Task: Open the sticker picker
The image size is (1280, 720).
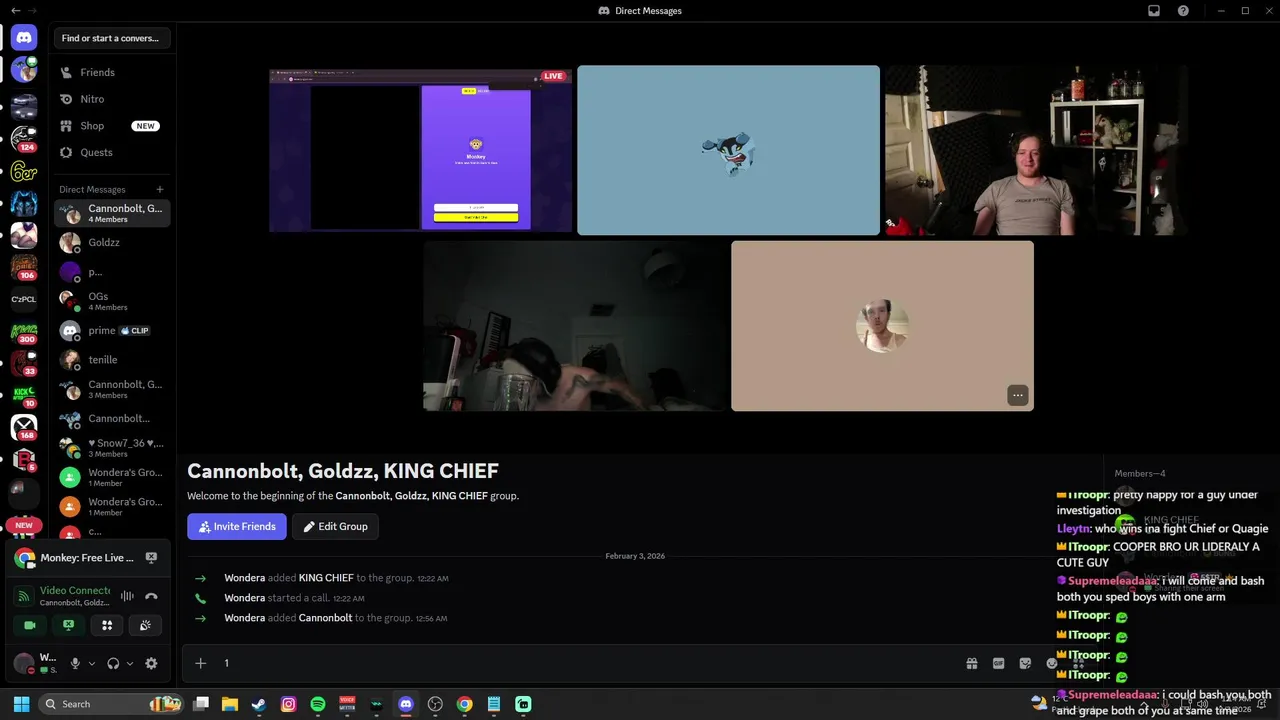Action: point(1025,663)
